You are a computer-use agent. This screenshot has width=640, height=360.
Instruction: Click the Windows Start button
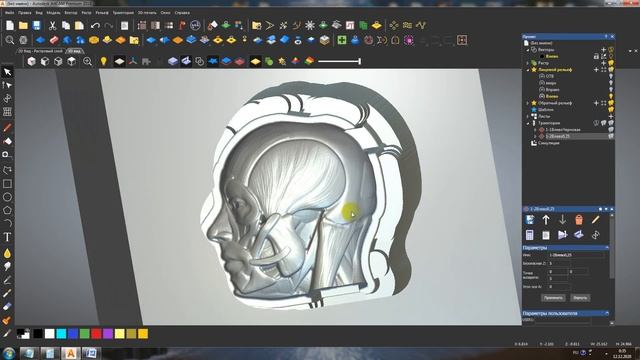tap(9, 353)
